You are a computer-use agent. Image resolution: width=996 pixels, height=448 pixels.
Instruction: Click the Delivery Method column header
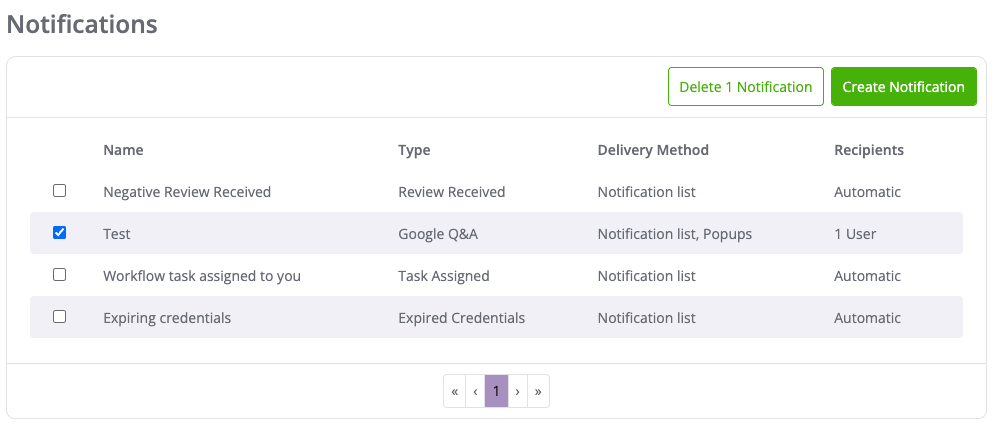coord(653,150)
